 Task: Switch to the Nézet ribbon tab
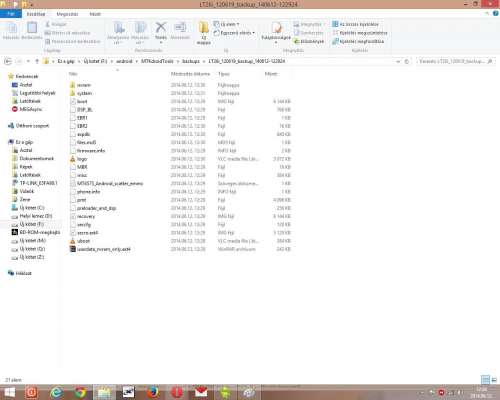tap(95, 14)
